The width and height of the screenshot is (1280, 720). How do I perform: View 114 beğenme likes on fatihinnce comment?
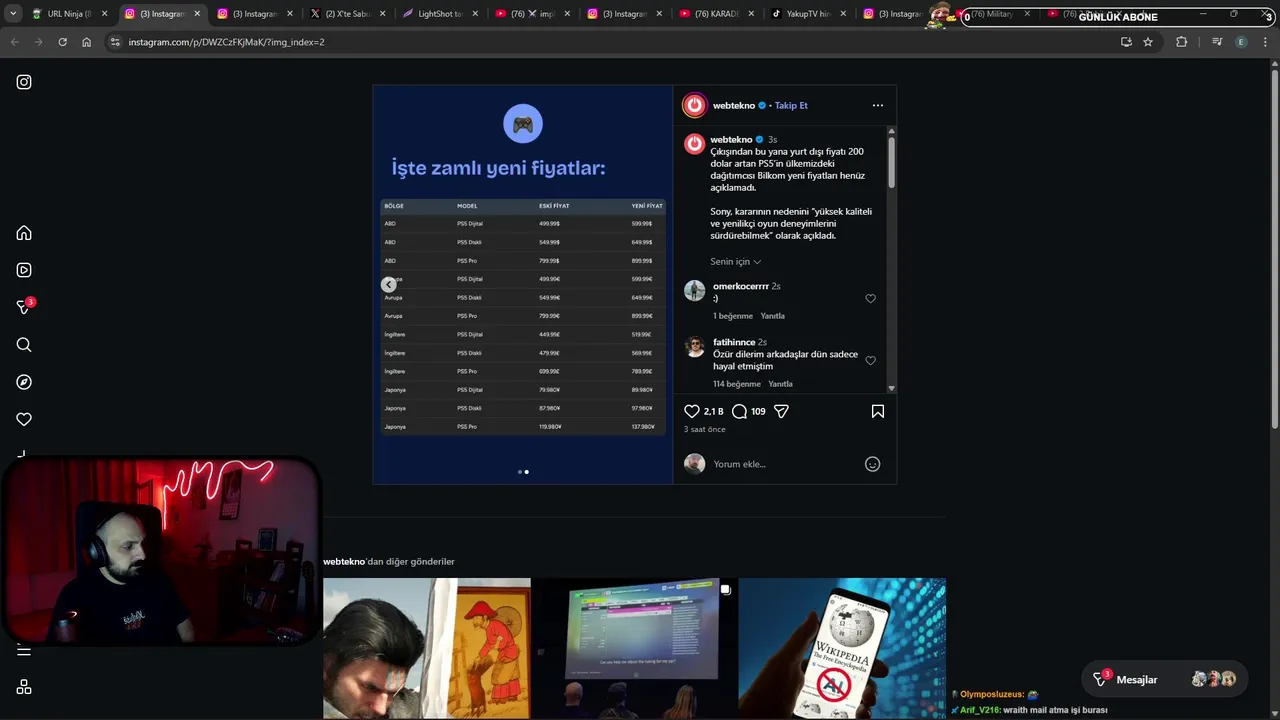pos(737,384)
